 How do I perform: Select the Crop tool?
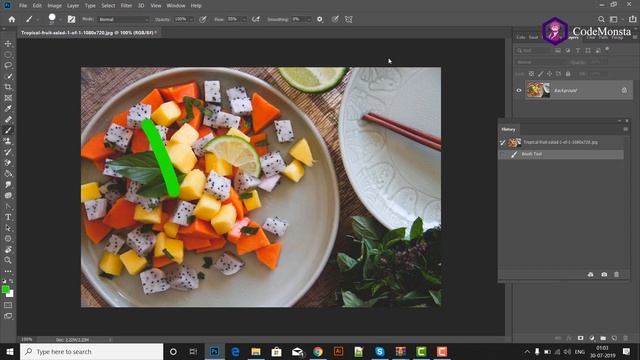(8, 87)
